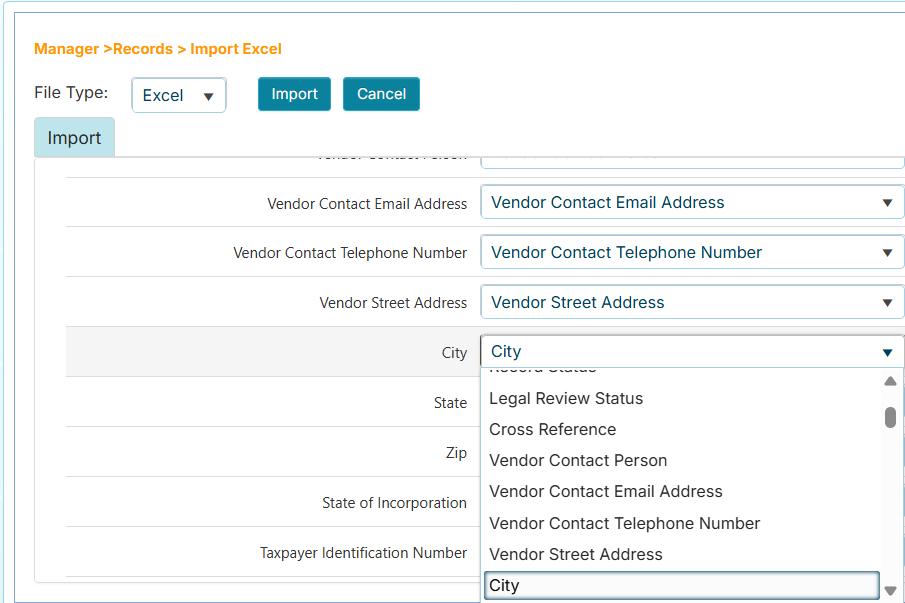Click the Manager breadcrumb link
905x603 pixels.
coord(66,49)
